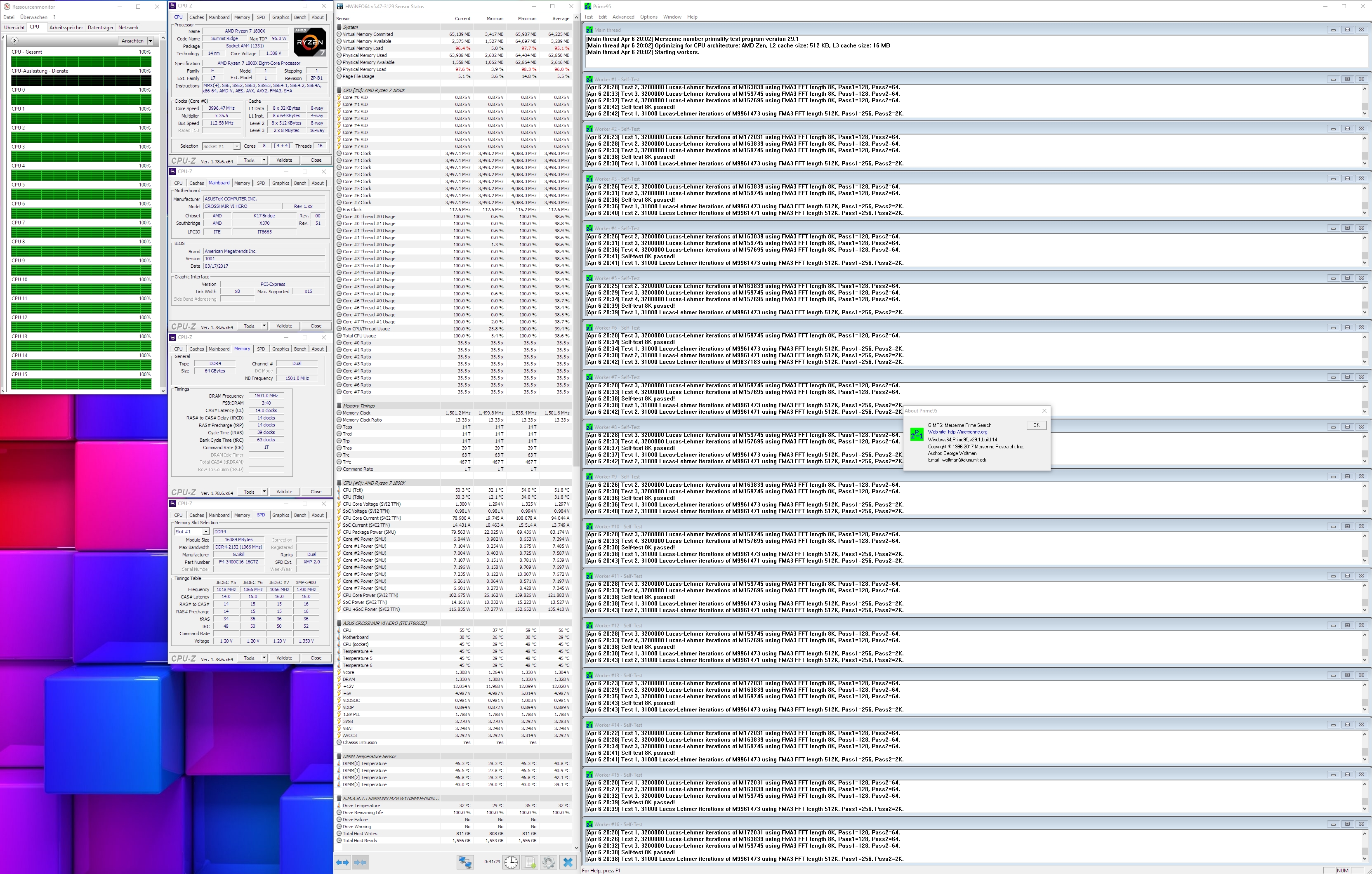
Task: Click OK in About Prime95 dialog
Action: pyautogui.click(x=1036, y=425)
